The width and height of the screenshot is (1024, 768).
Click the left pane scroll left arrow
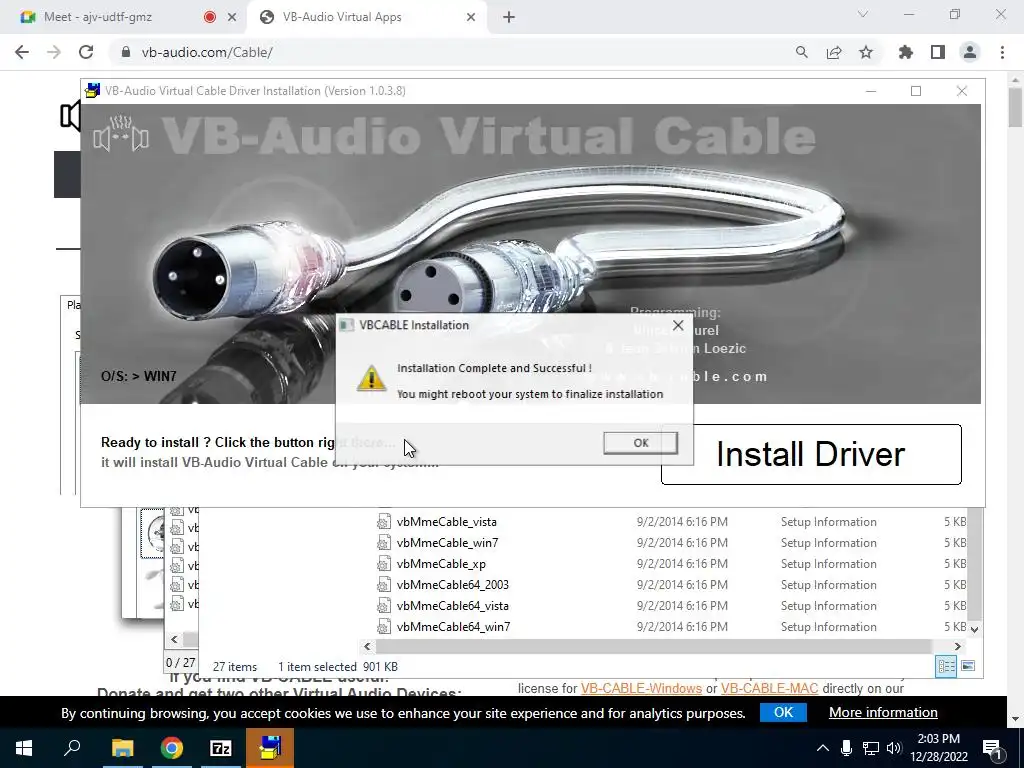pyautogui.click(x=174, y=639)
